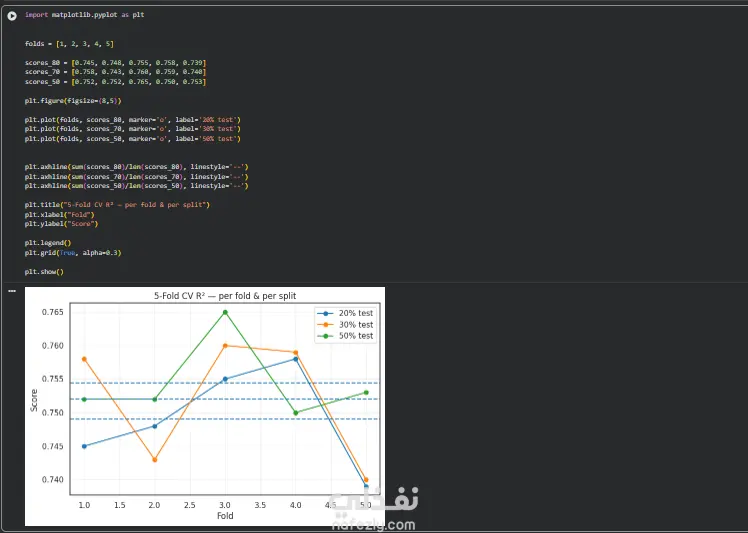
Task: Click the '50% test' entry in chart legend
Action: [345, 336]
